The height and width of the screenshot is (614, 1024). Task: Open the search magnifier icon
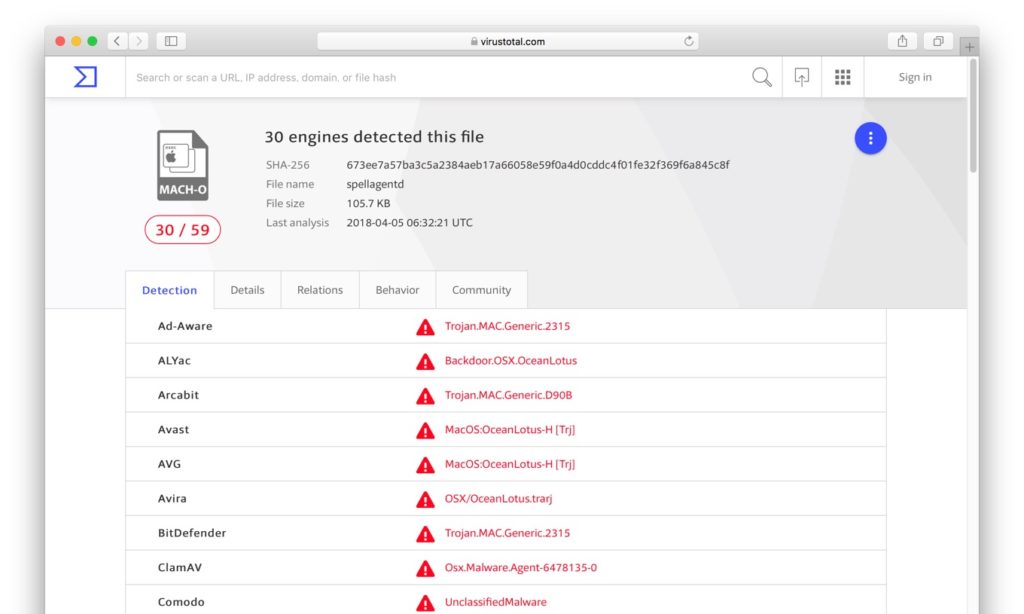[761, 76]
